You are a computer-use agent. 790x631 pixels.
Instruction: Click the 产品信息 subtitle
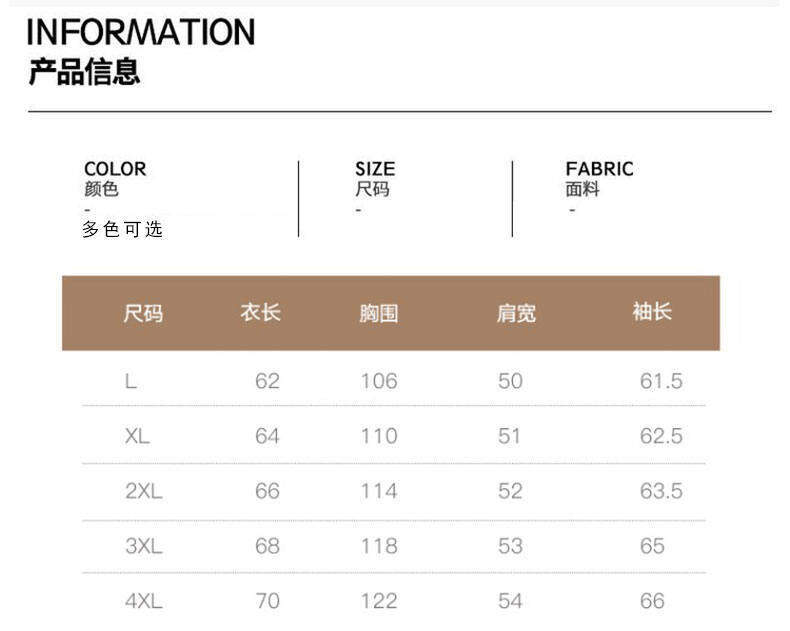[x=84, y=72]
